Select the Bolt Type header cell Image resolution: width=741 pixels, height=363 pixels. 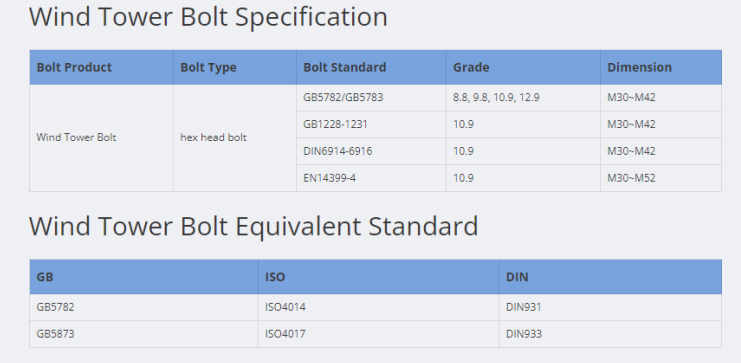pyautogui.click(x=235, y=67)
